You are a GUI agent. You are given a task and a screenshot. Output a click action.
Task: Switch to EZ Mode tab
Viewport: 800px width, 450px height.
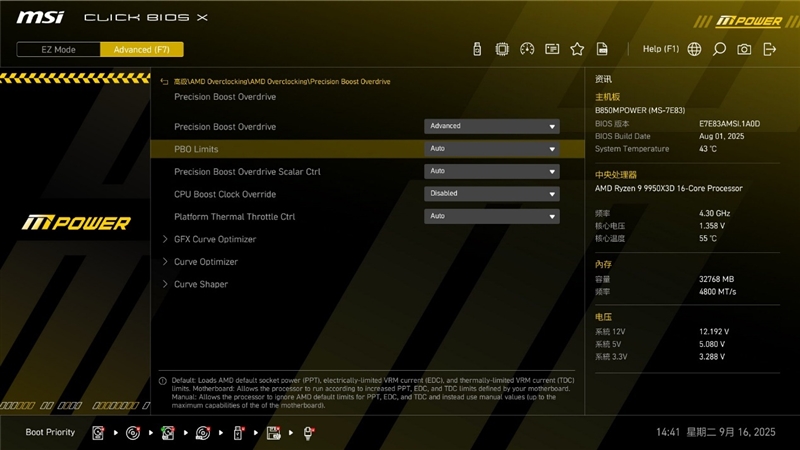pyautogui.click(x=59, y=49)
